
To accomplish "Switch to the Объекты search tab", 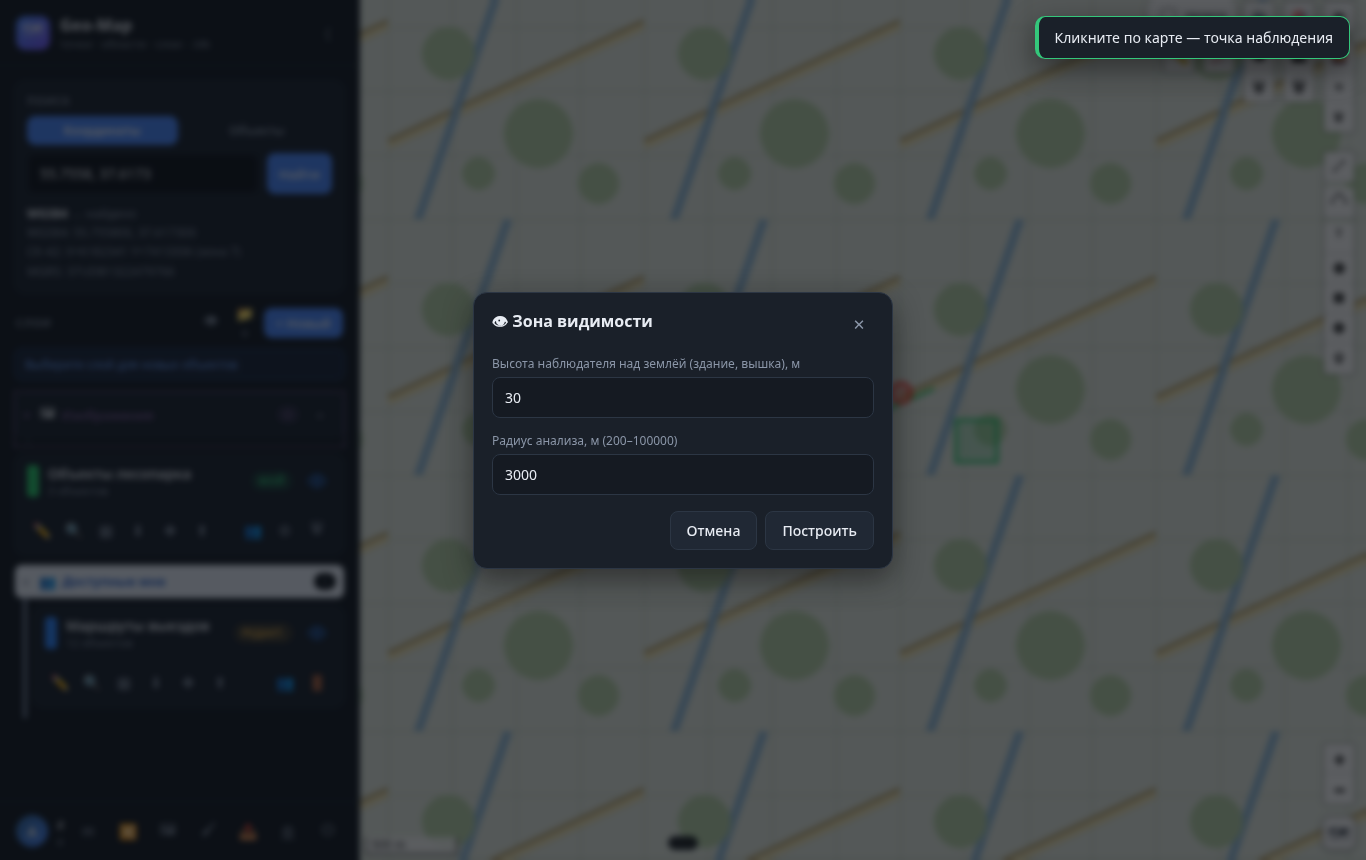I will (x=256, y=131).
